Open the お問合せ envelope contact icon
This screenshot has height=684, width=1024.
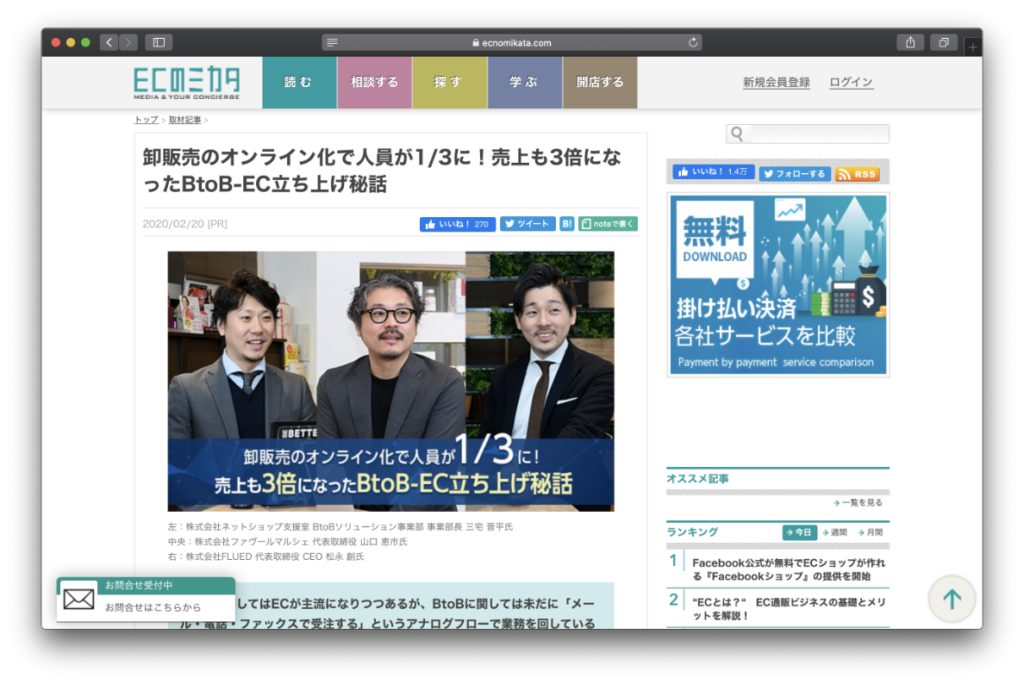[79, 599]
